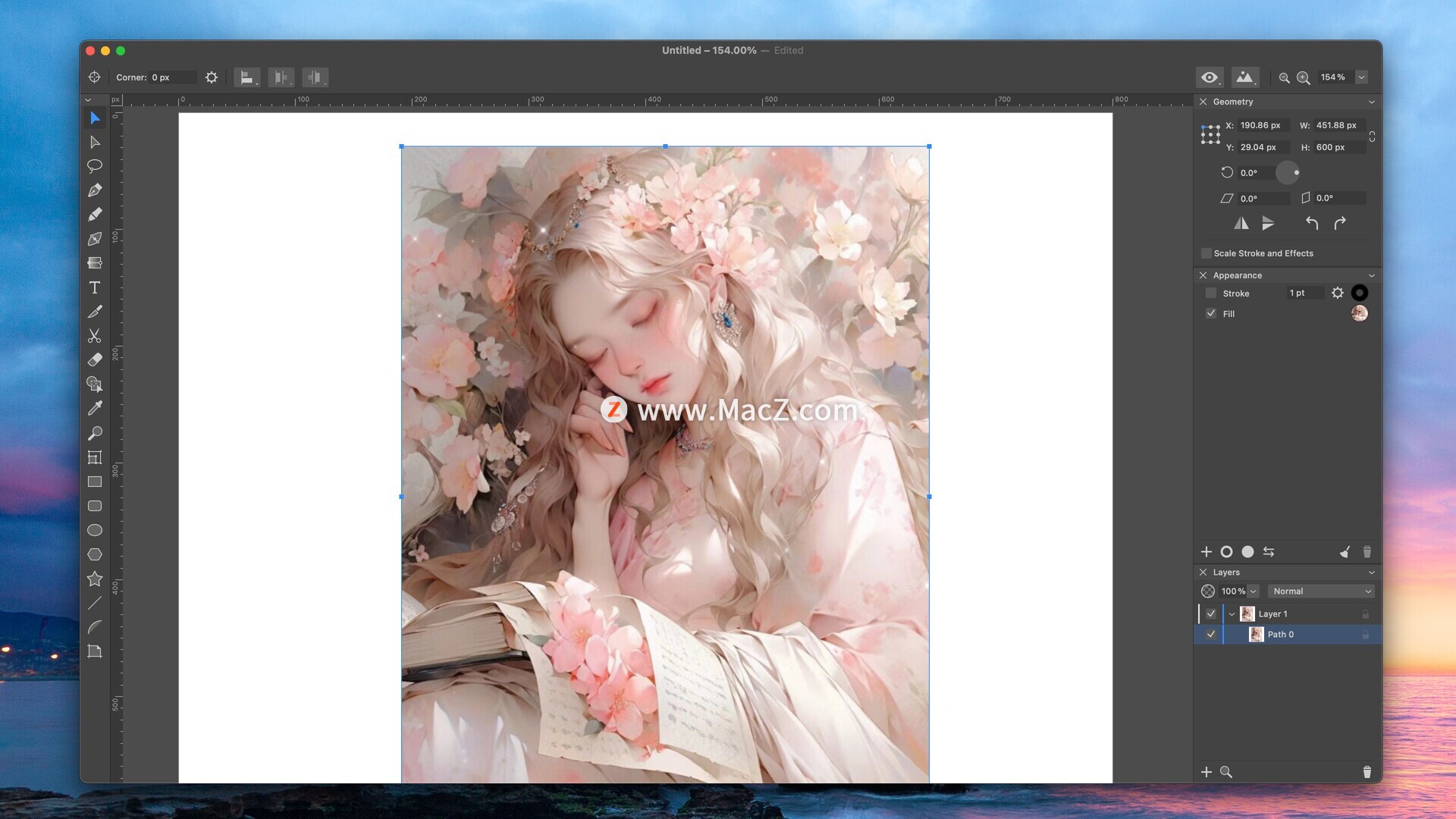This screenshot has width=1456, height=819.
Task: Rotate selection counterclockwise in Geometry
Action: (x=1312, y=223)
